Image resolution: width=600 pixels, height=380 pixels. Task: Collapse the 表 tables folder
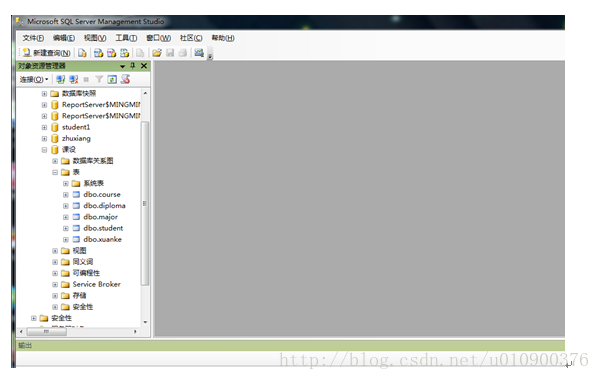click(x=55, y=172)
